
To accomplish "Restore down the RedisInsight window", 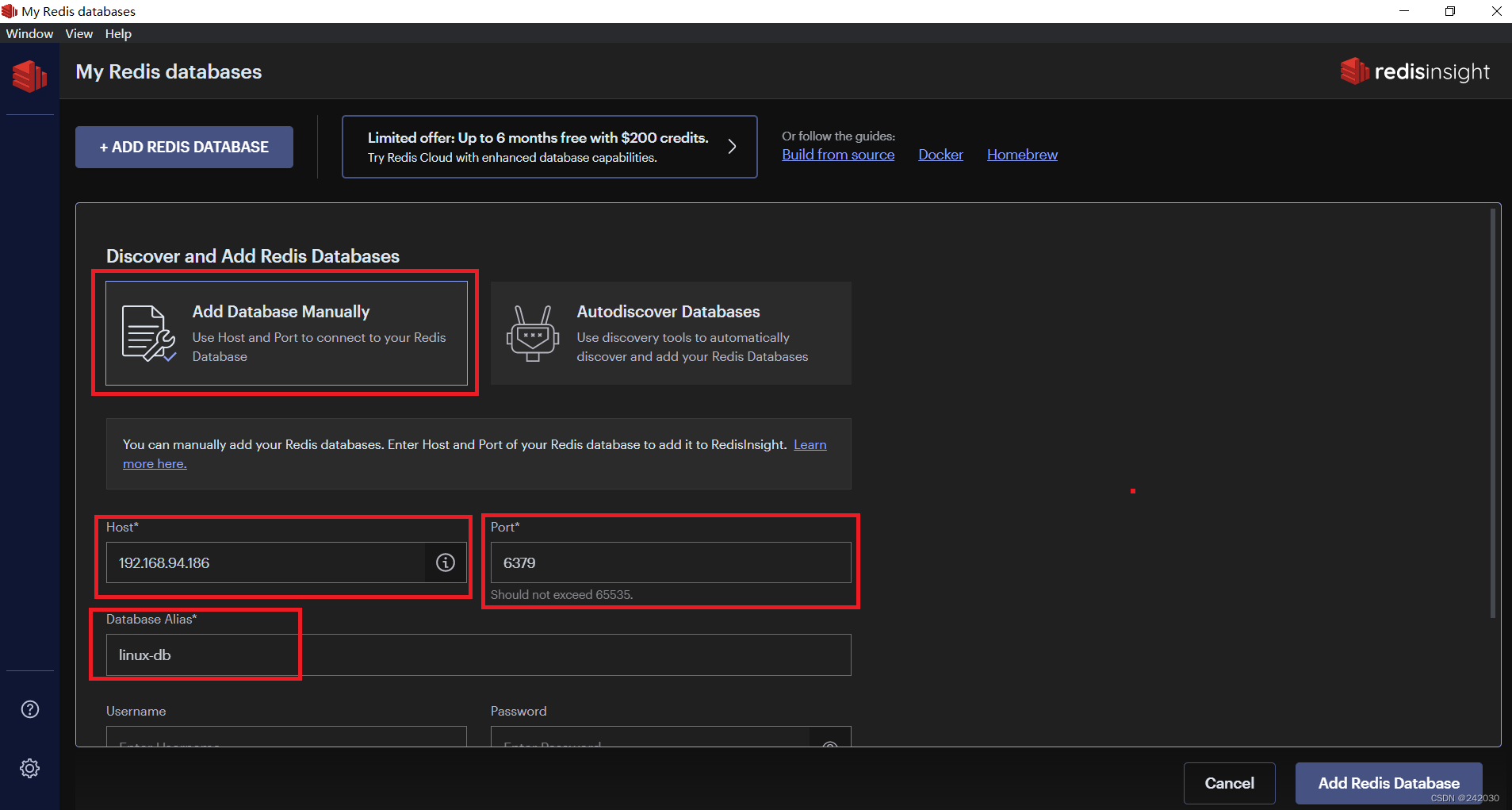I will (1450, 11).
